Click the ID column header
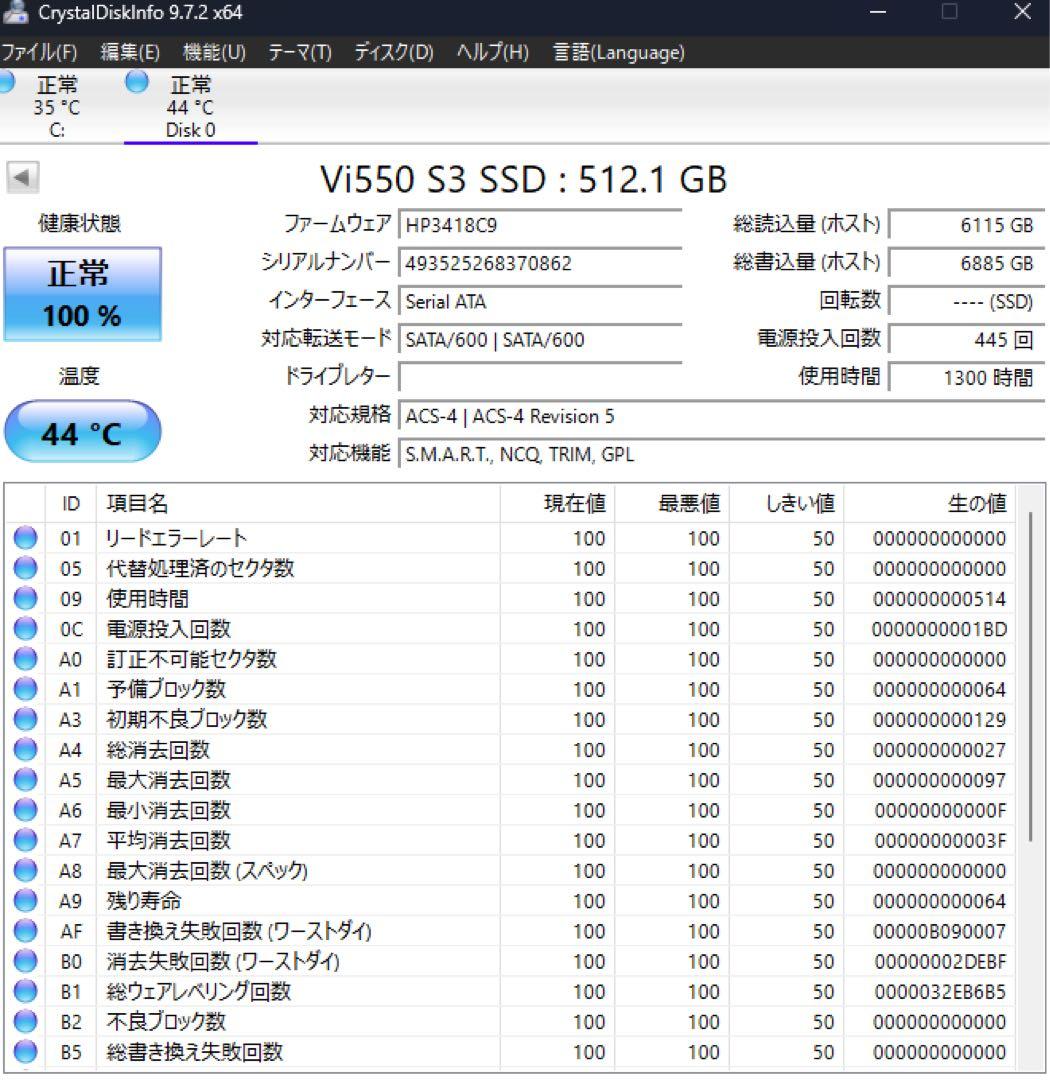 pyautogui.click(x=71, y=503)
